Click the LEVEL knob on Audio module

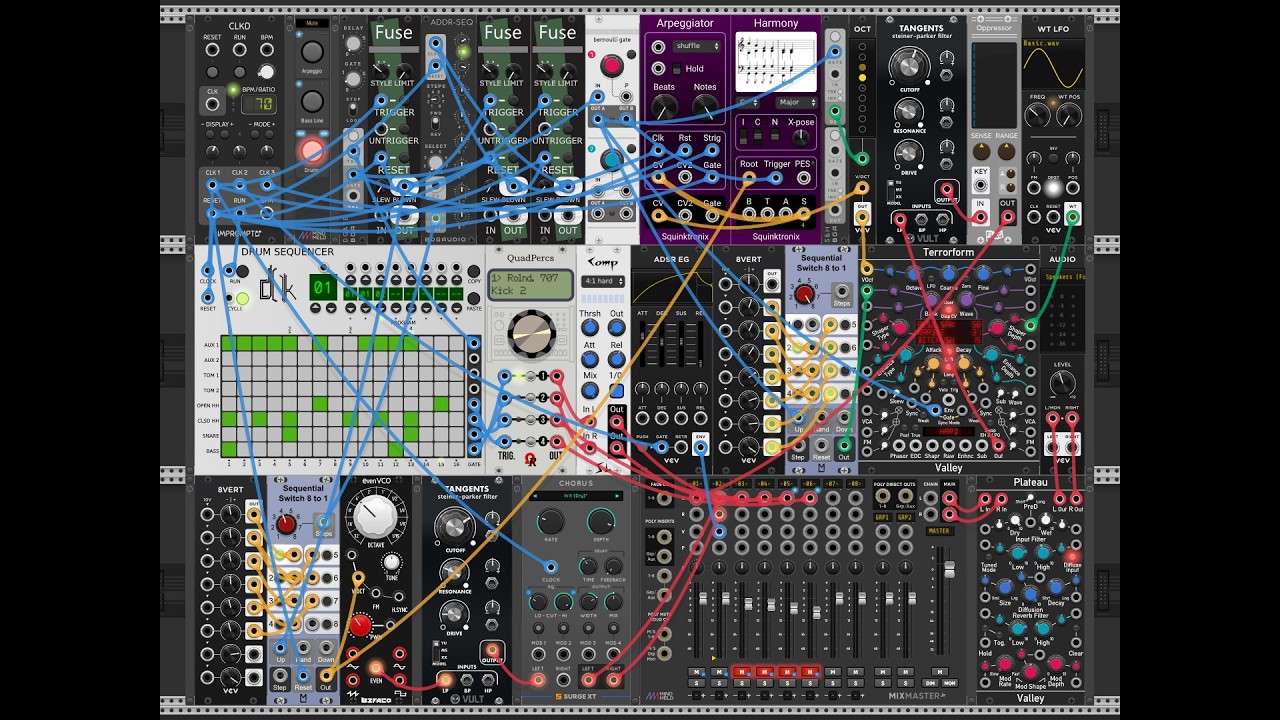1062,383
